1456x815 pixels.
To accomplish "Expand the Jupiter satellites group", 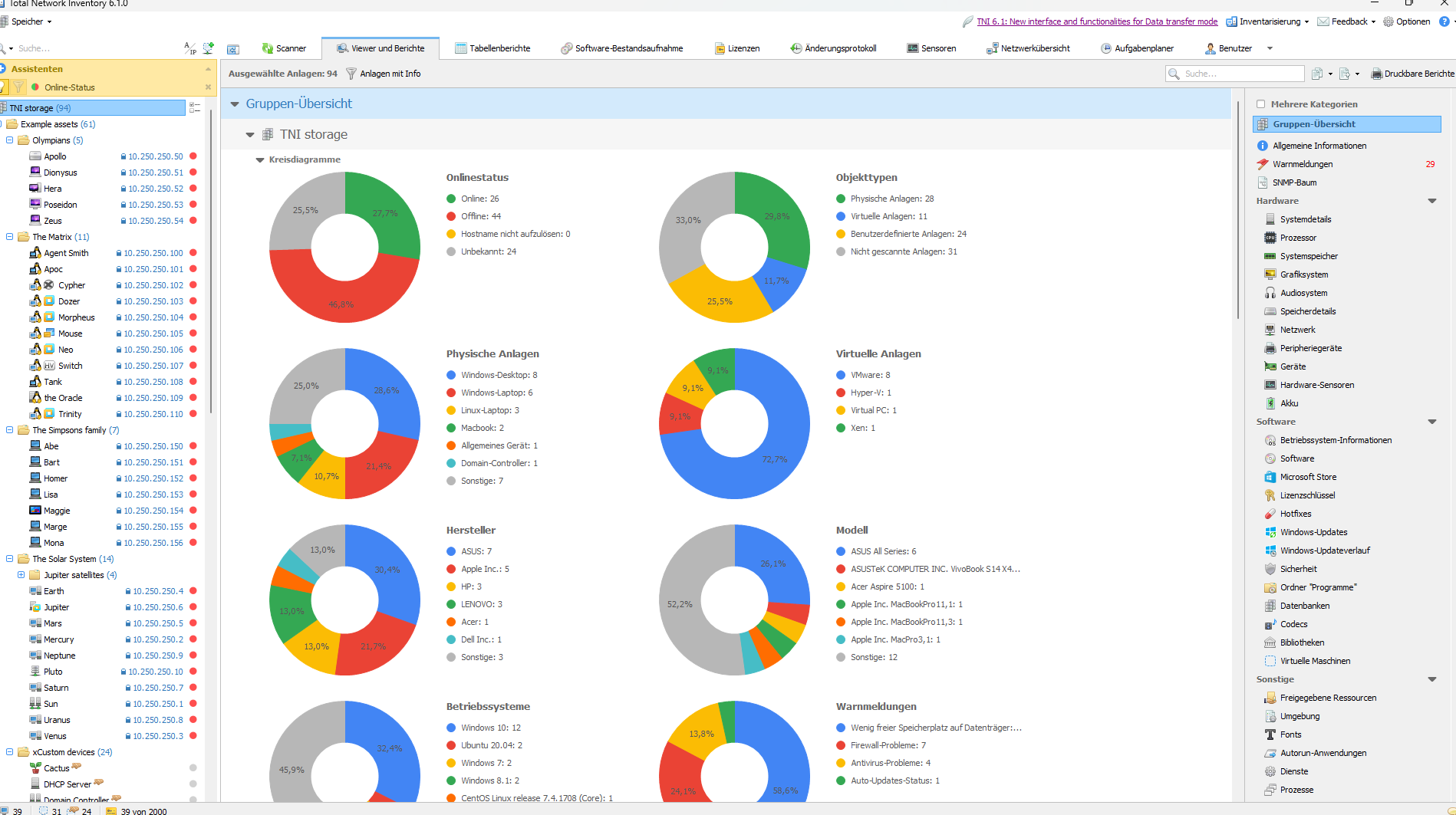I will [21, 575].
